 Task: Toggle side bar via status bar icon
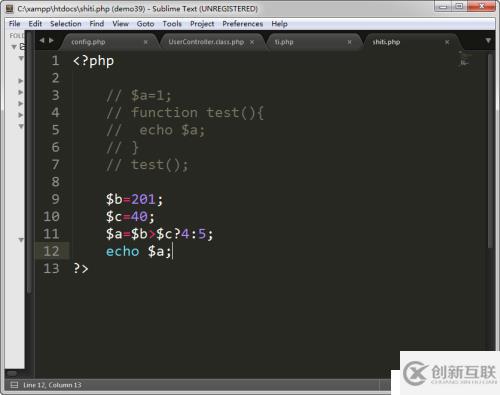[14, 385]
